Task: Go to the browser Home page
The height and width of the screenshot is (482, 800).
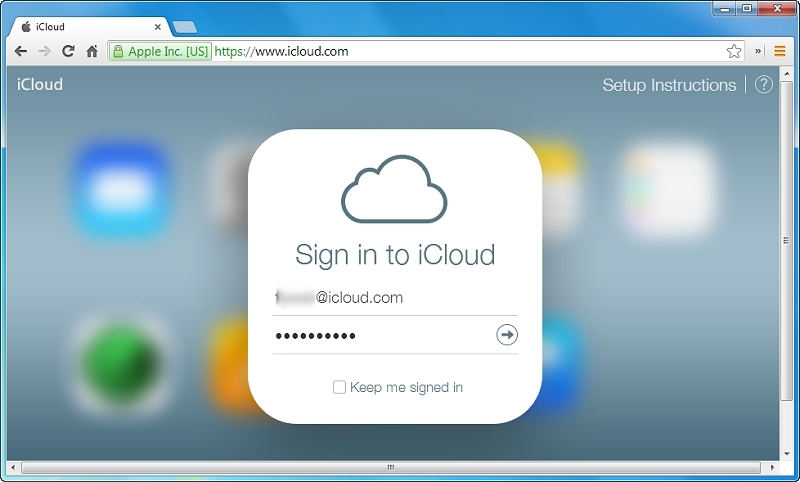Action: click(92, 51)
